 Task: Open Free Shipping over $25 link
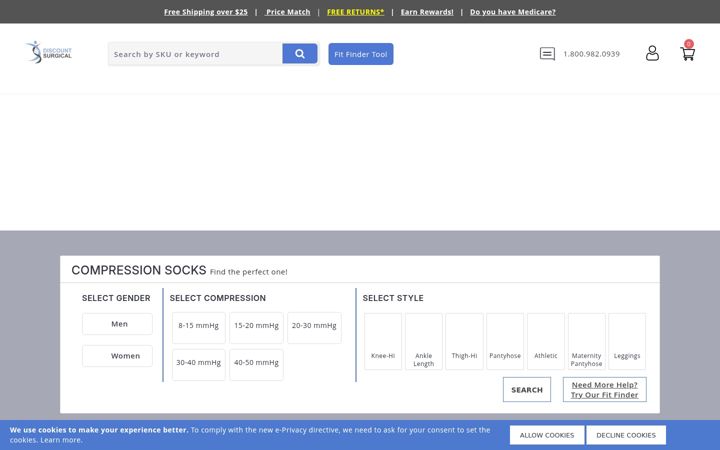pyautogui.click(x=206, y=12)
